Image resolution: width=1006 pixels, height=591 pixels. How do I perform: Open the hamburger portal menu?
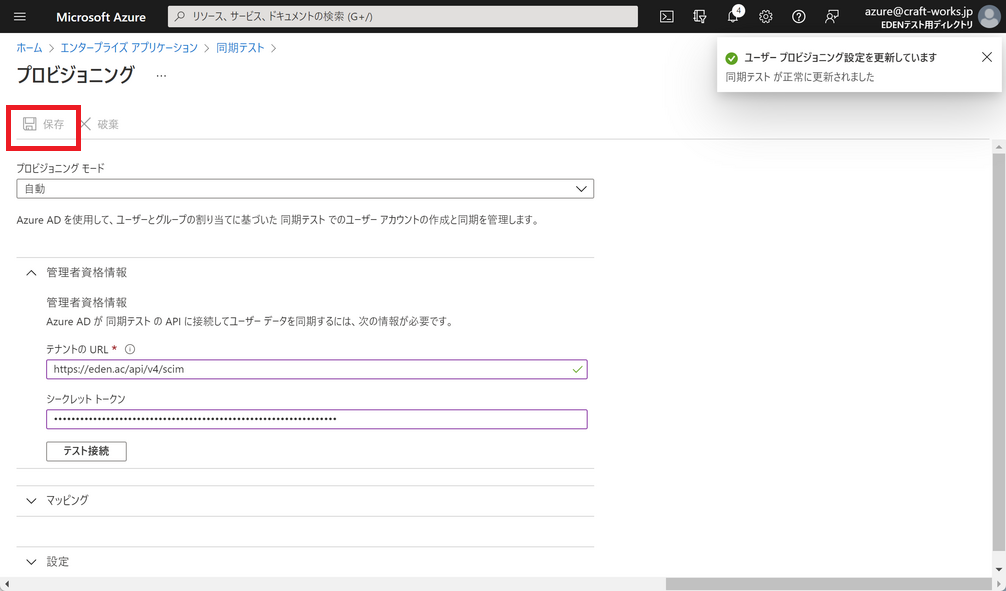tap(20, 17)
